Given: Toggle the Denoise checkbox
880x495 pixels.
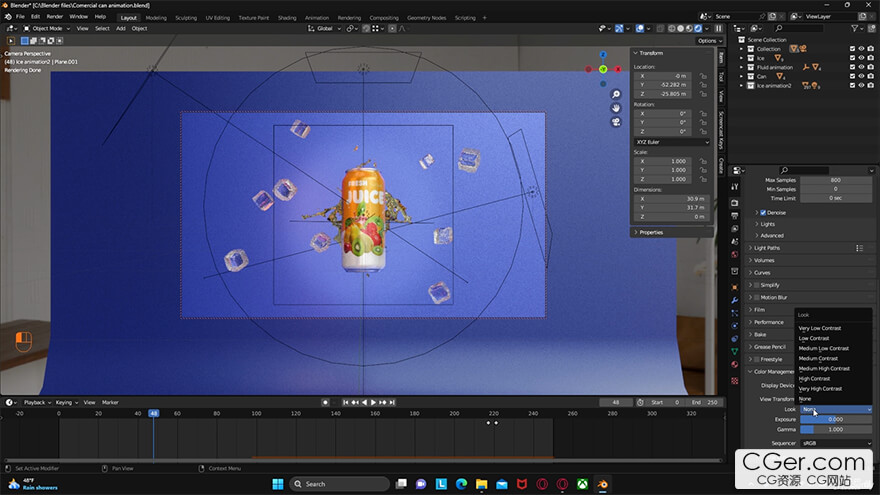Looking at the screenshot, I should (763, 213).
